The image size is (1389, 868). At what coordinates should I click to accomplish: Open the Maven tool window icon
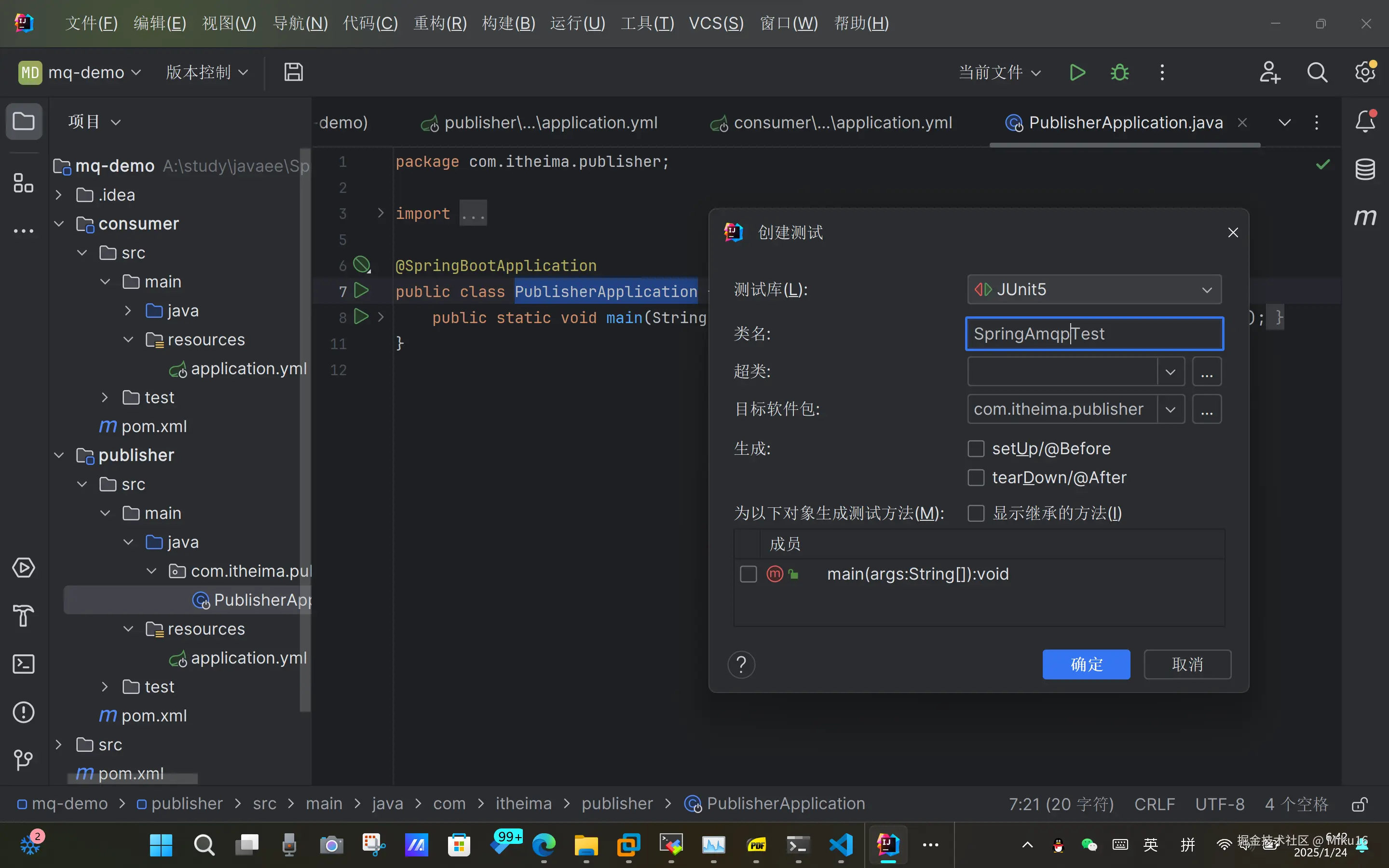click(x=1365, y=217)
